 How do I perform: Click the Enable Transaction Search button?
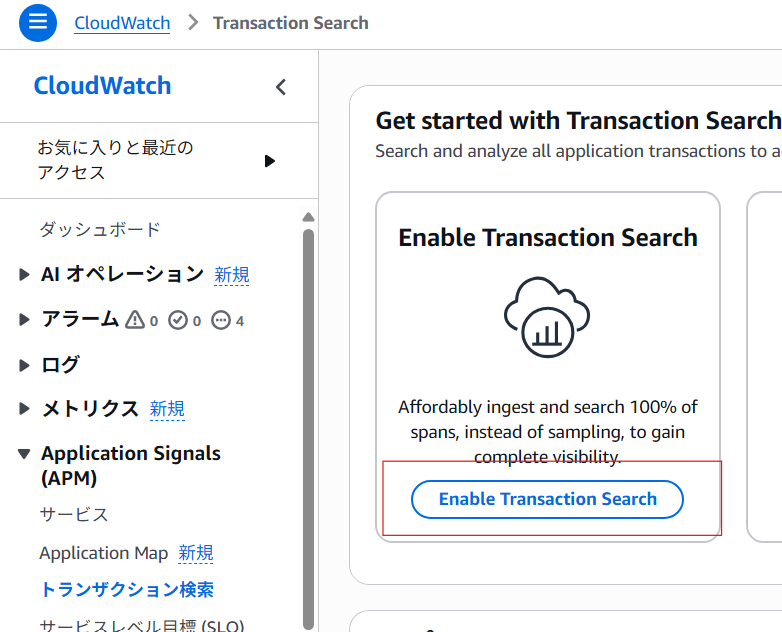pyautogui.click(x=547, y=499)
